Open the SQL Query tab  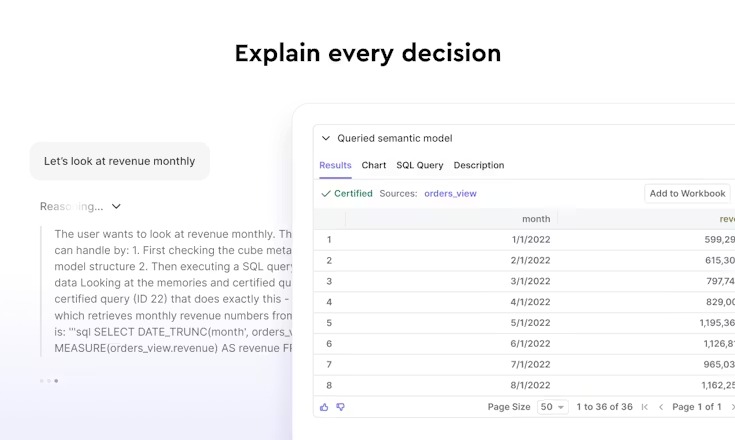coord(420,165)
